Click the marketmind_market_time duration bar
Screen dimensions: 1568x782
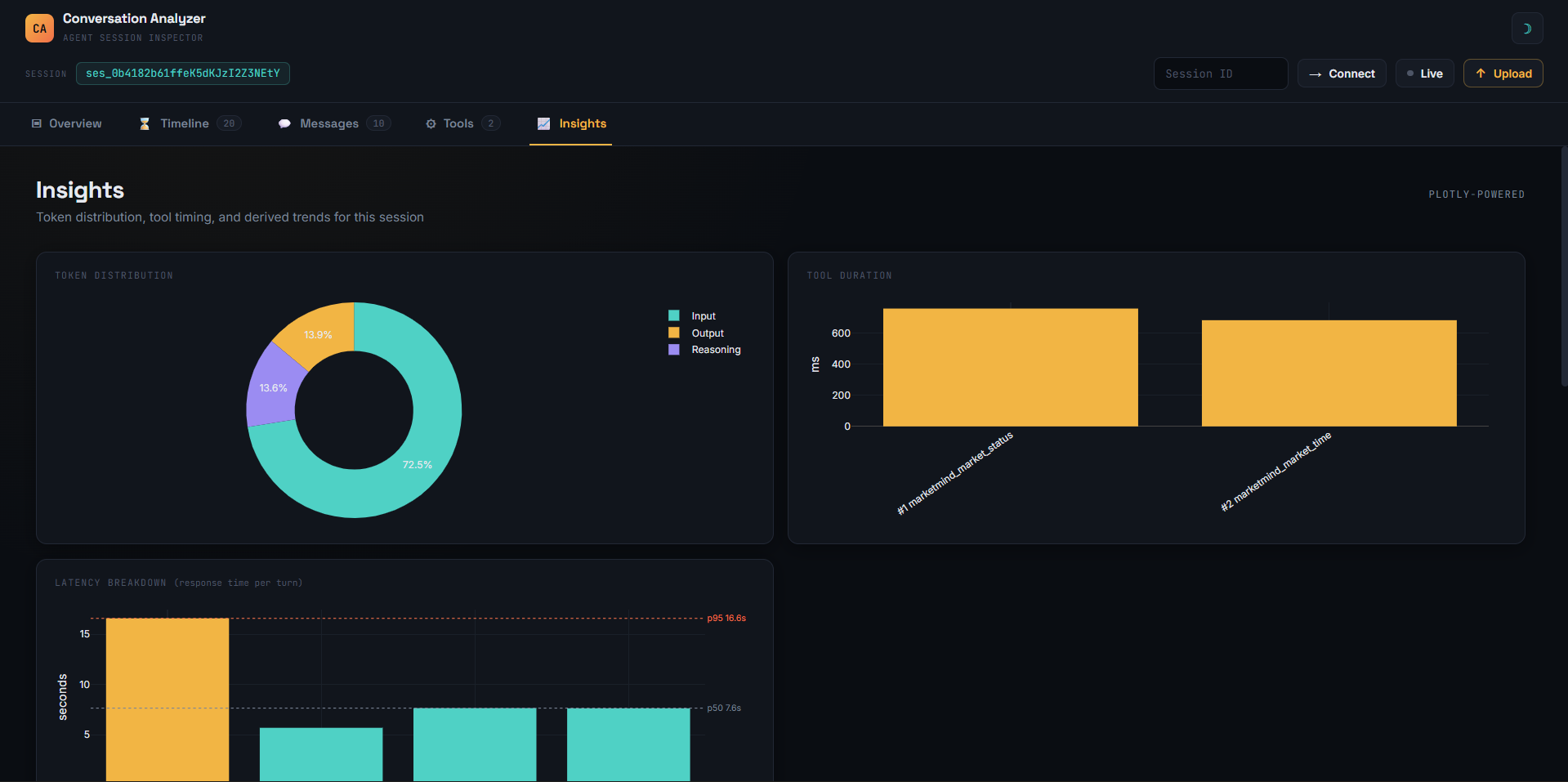(x=1329, y=373)
